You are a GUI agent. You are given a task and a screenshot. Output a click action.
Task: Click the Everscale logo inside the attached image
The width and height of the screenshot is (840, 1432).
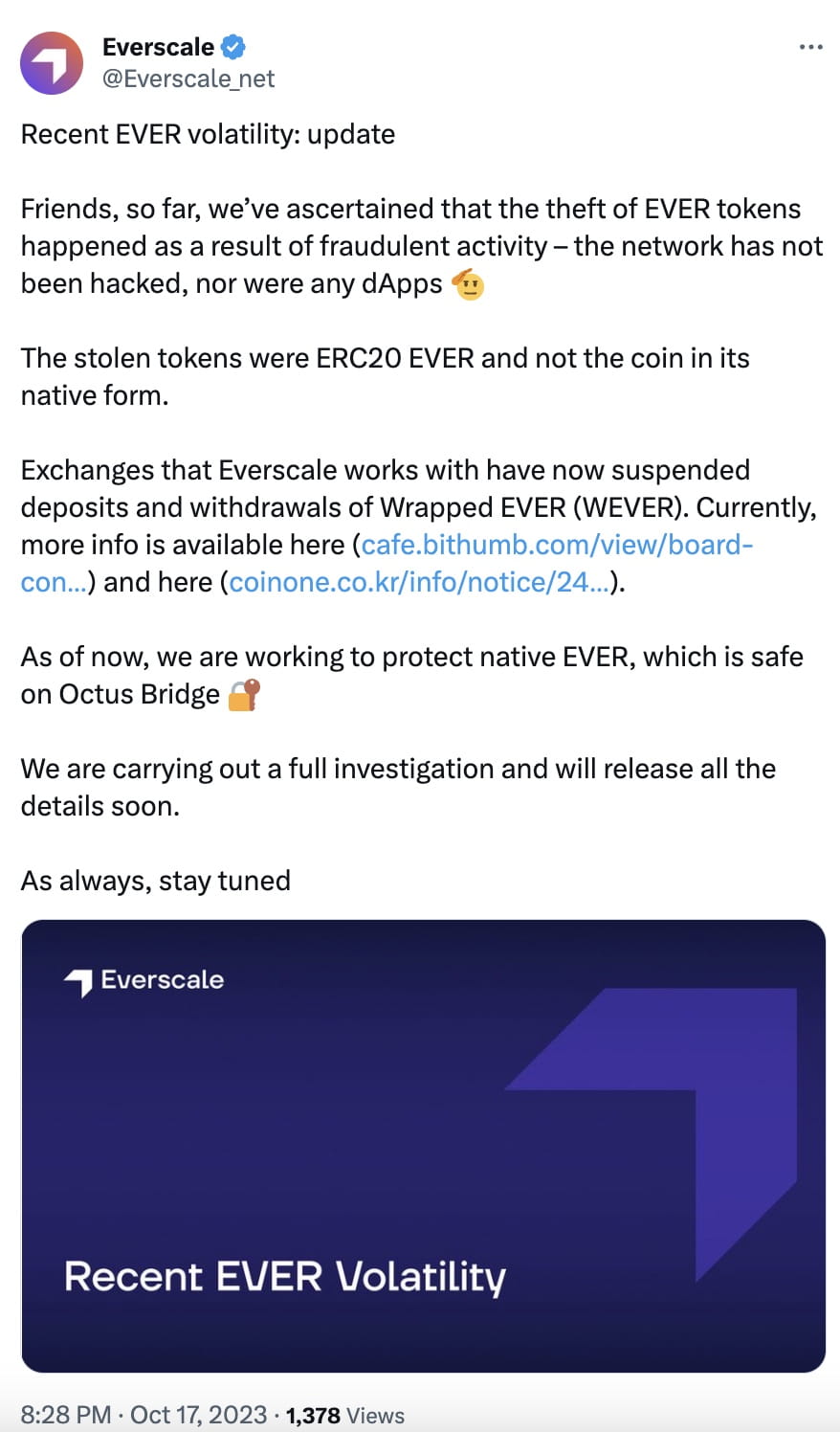coord(144,979)
